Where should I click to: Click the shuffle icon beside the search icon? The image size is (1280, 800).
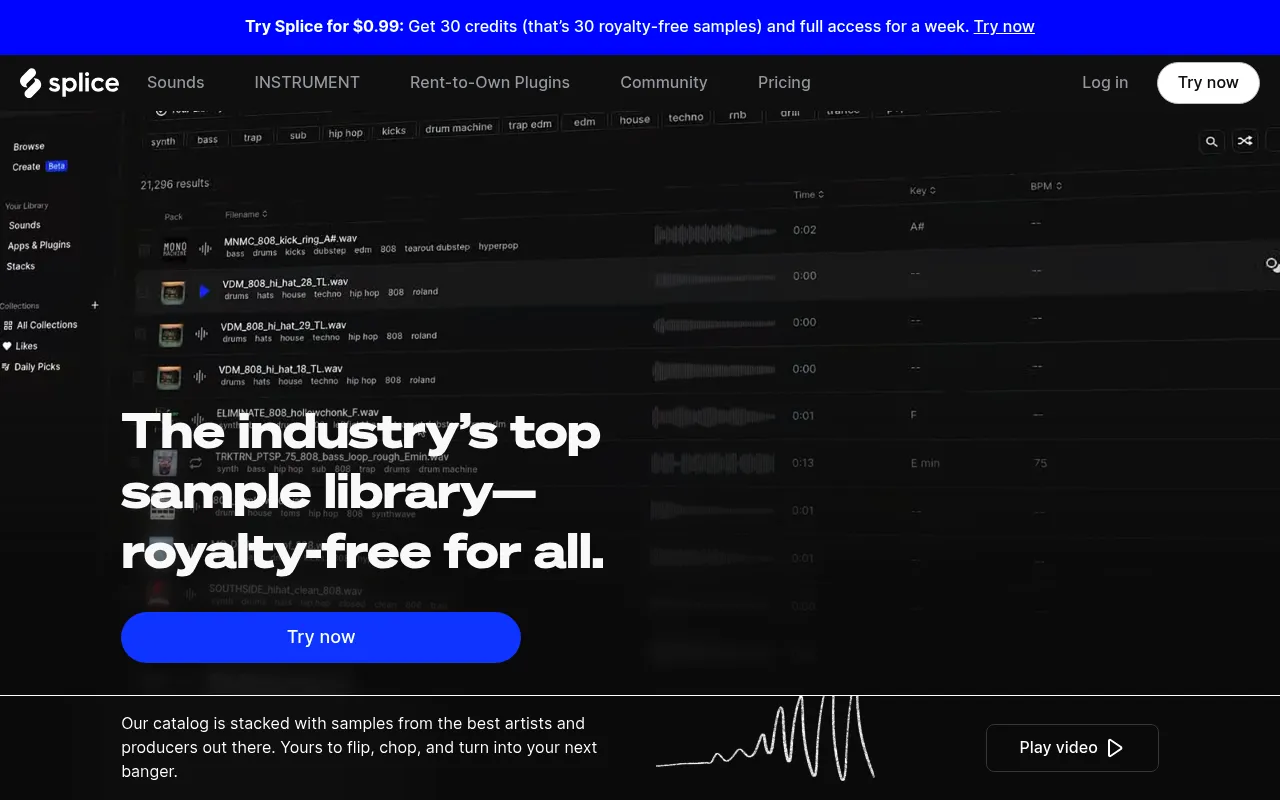tap(1245, 141)
